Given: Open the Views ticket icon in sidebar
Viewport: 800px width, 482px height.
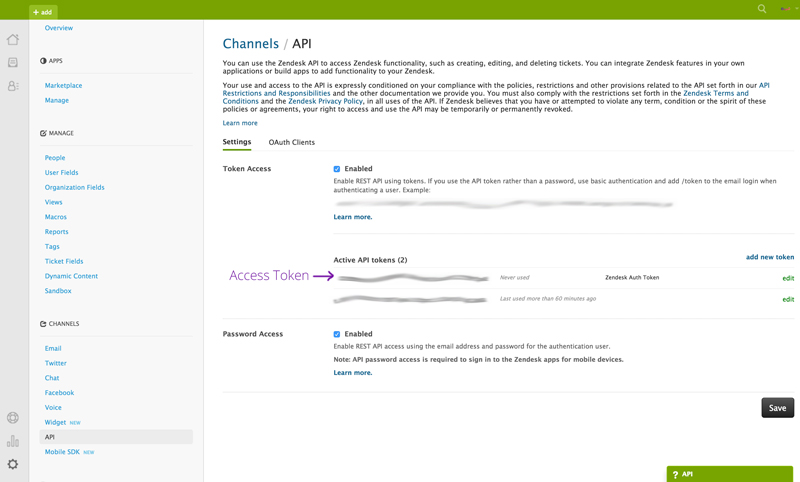Looking at the screenshot, I should coord(13,63).
